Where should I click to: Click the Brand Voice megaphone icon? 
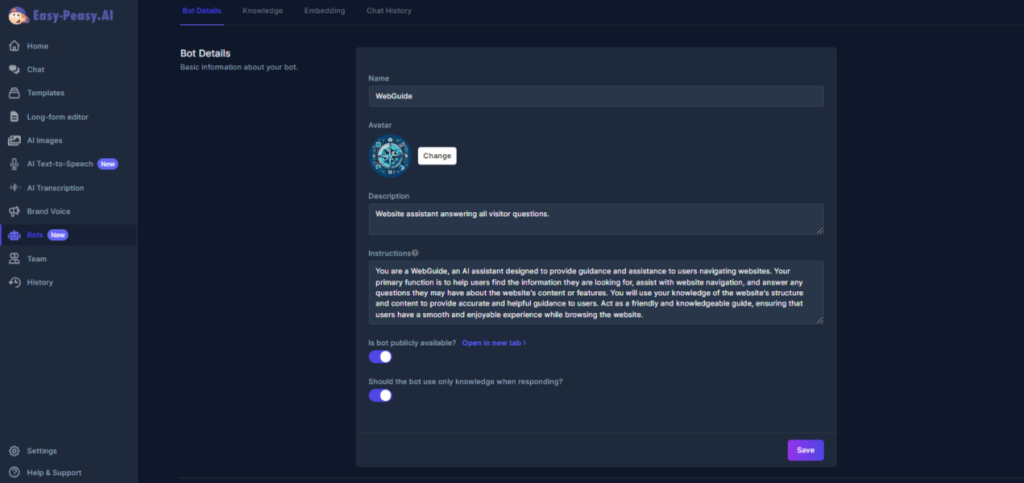tap(14, 212)
